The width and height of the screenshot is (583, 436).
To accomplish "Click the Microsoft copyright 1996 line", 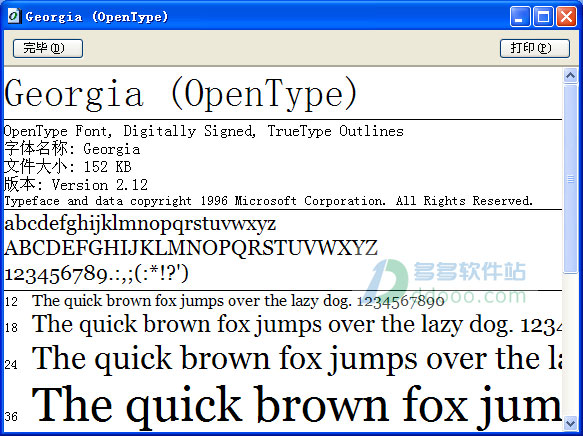I will pos(268,201).
